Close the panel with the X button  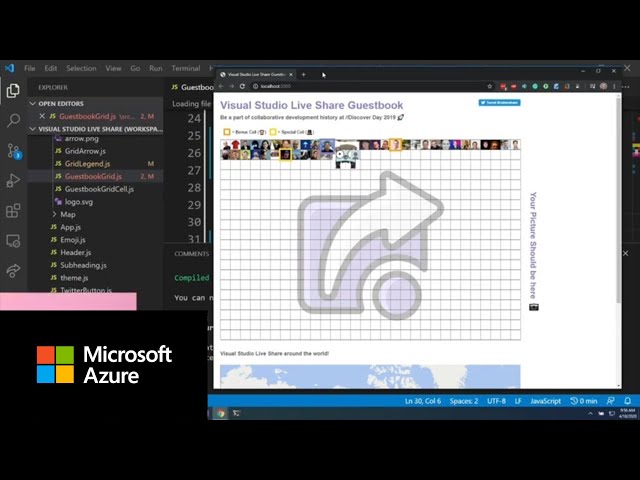[626, 253]
